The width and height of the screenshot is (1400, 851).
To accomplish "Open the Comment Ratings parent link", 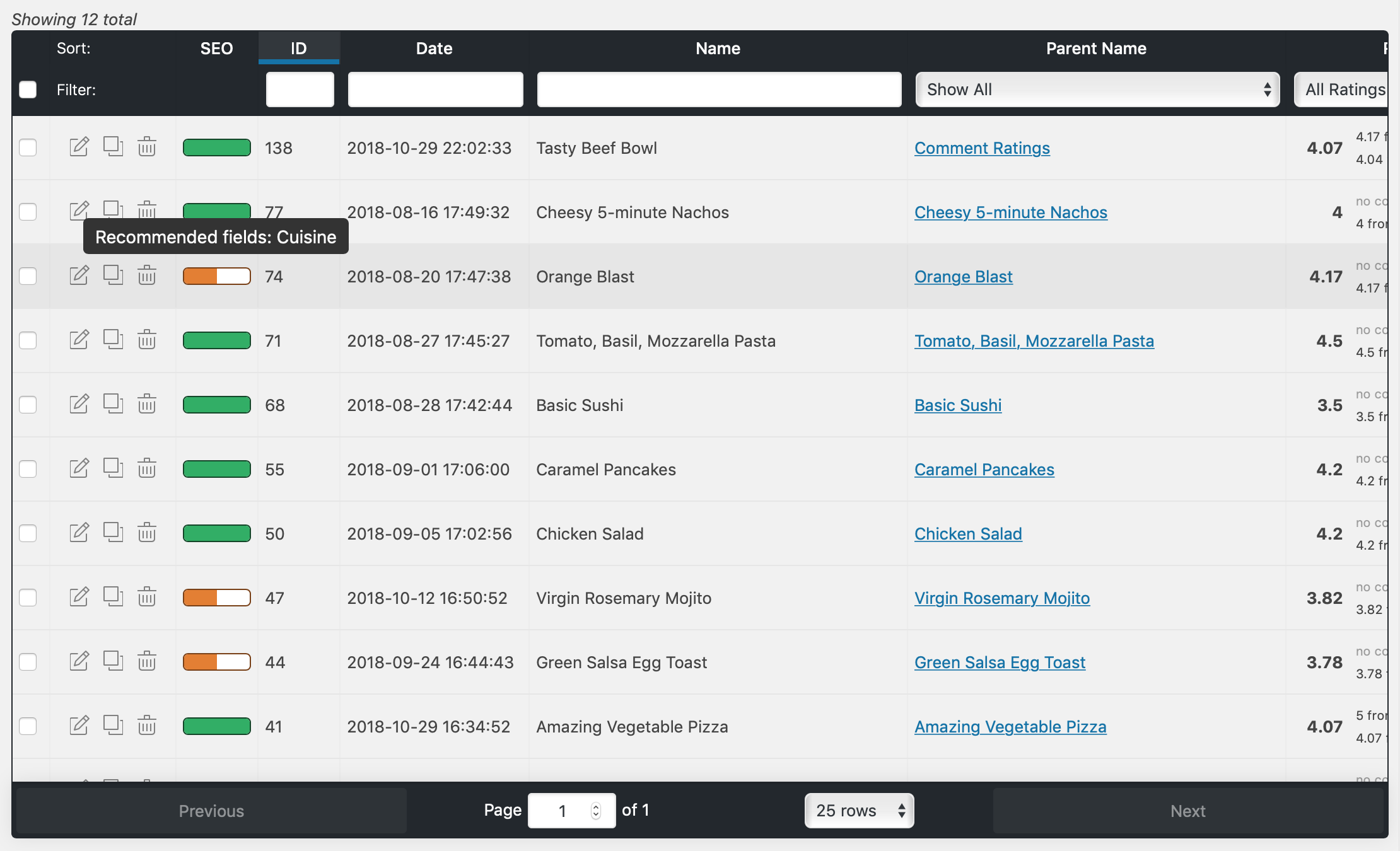I will coord(982,148).
